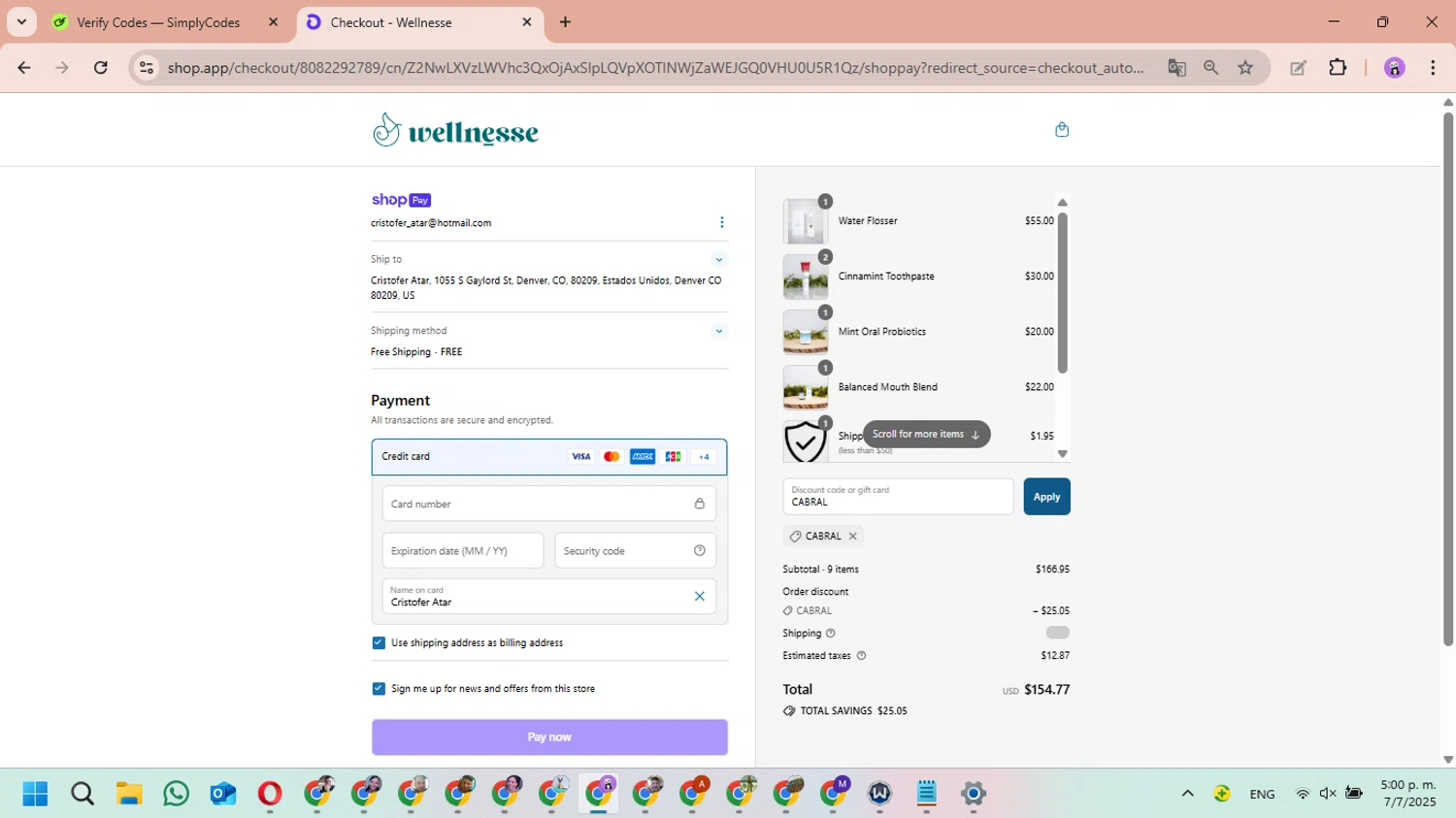Click the Wellnesse logo
This screenshot has width=1456, height=818.
coord(455,130)
